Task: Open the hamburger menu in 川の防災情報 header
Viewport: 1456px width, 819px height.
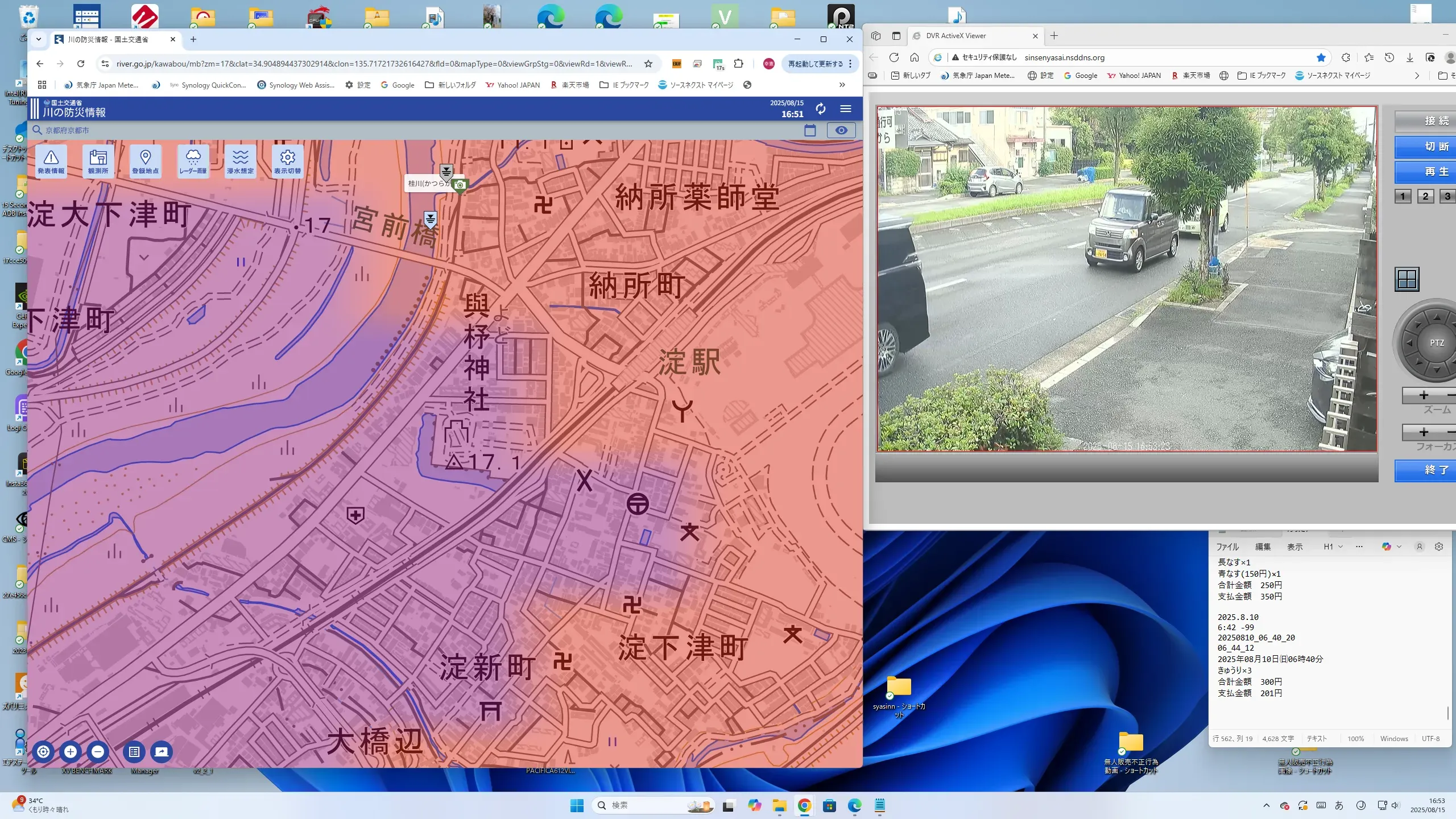Action: (x=846, y=109)
